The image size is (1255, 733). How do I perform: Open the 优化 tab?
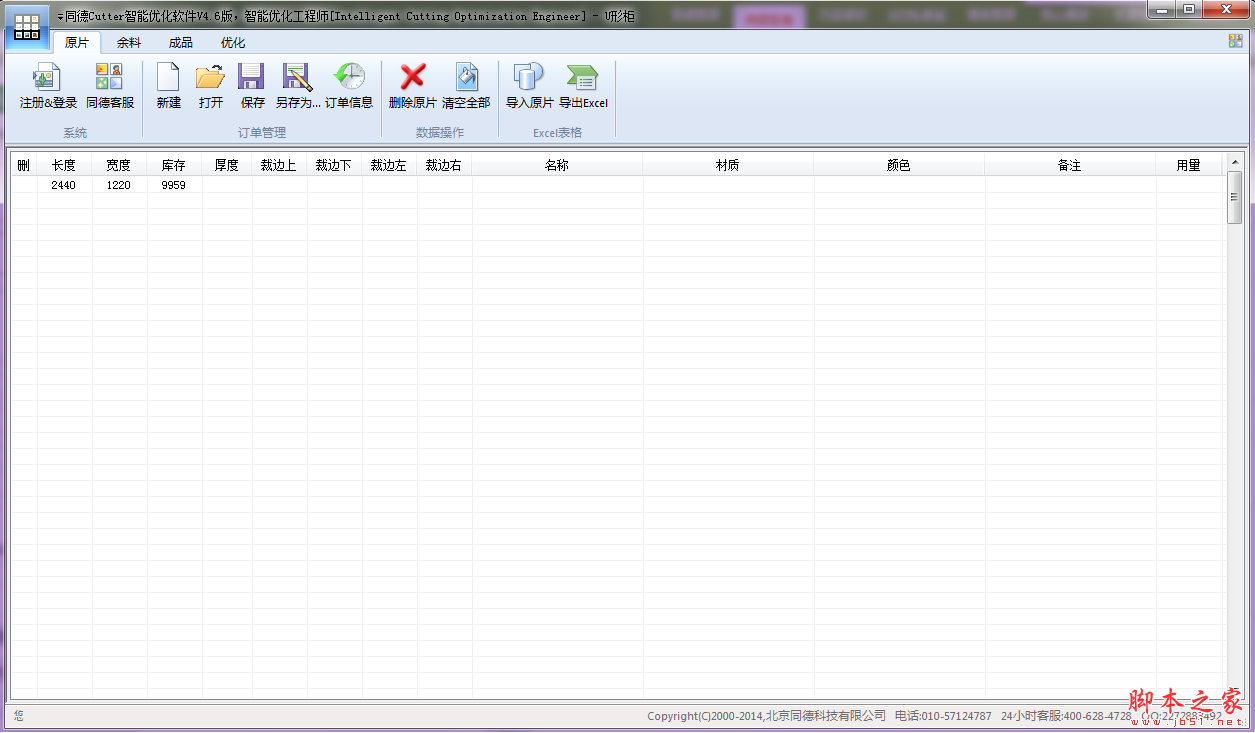pos(231,43)
